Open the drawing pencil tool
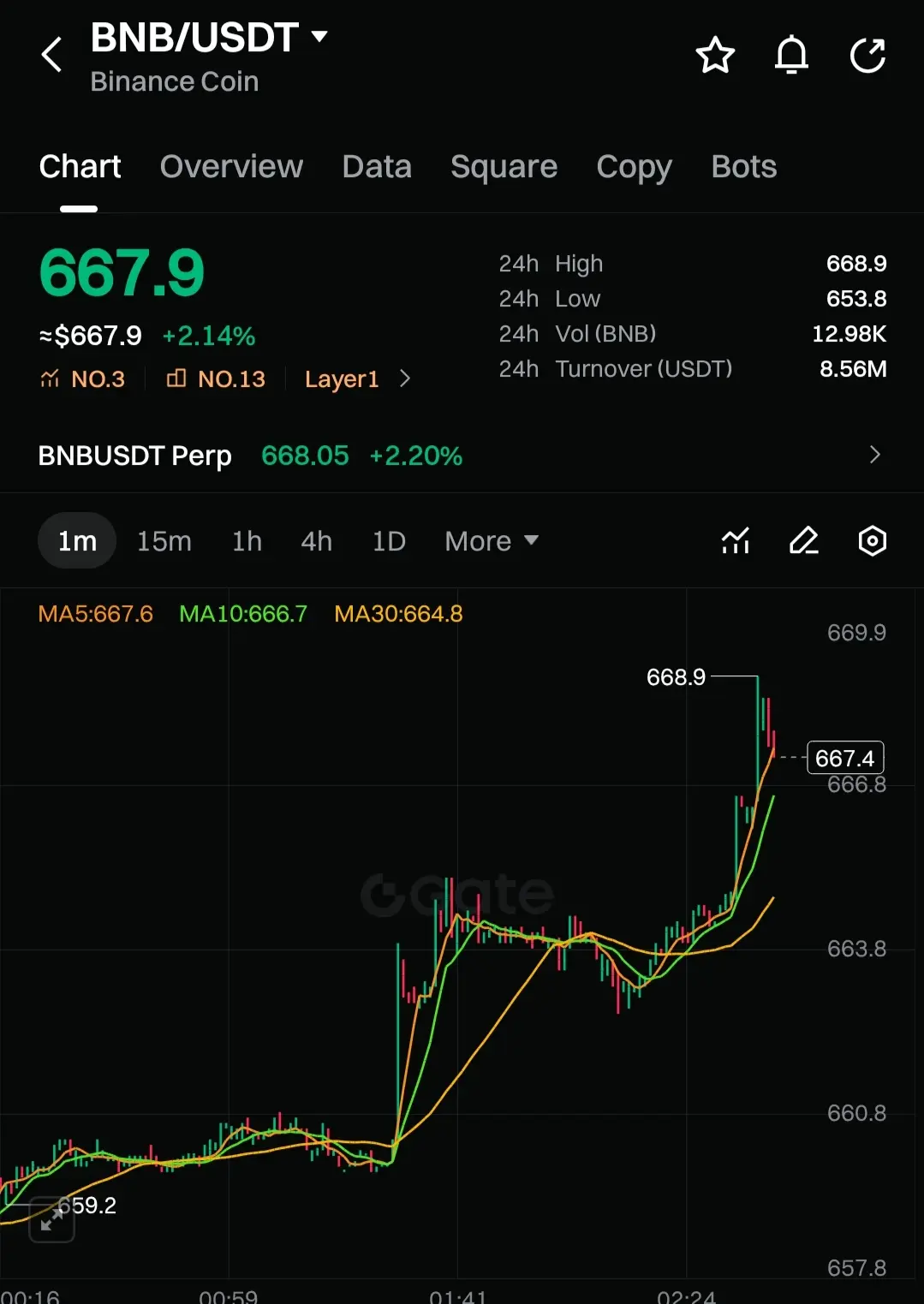Image resolution: width=924 pixels, height=1304 pixels. (804, 541)
